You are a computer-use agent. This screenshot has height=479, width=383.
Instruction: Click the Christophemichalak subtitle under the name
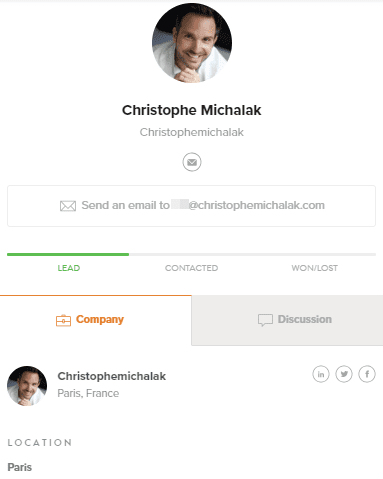191,132
